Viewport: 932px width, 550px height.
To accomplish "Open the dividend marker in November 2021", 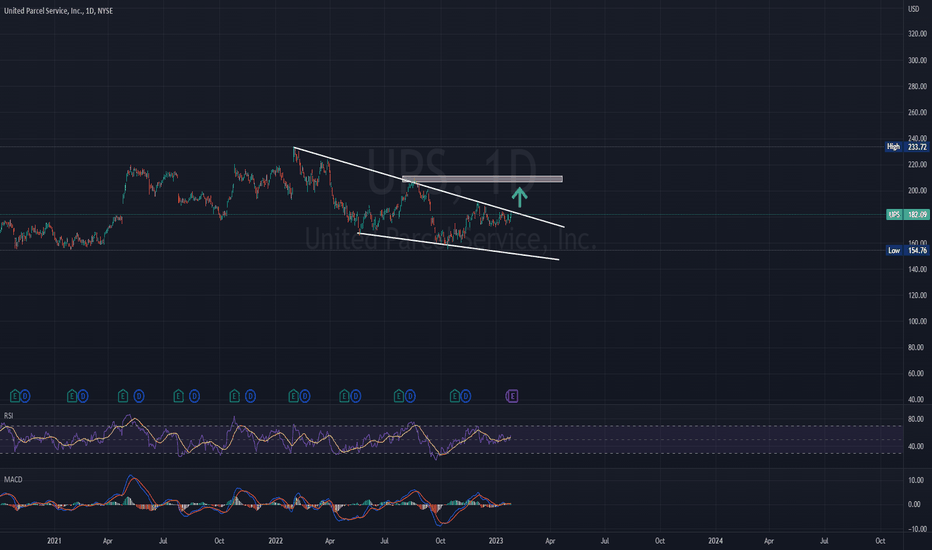I will [x=250, y=396].
